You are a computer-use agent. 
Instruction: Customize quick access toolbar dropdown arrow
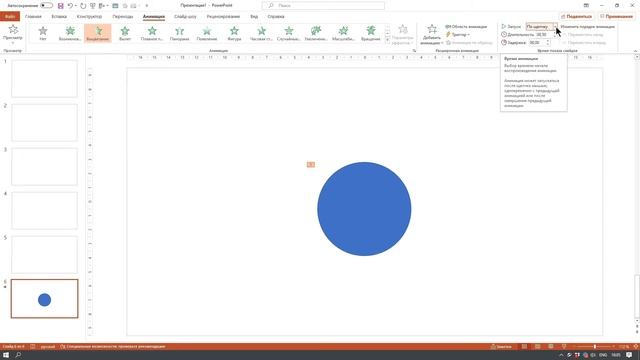pyautogui.click(x=147, y=6)
